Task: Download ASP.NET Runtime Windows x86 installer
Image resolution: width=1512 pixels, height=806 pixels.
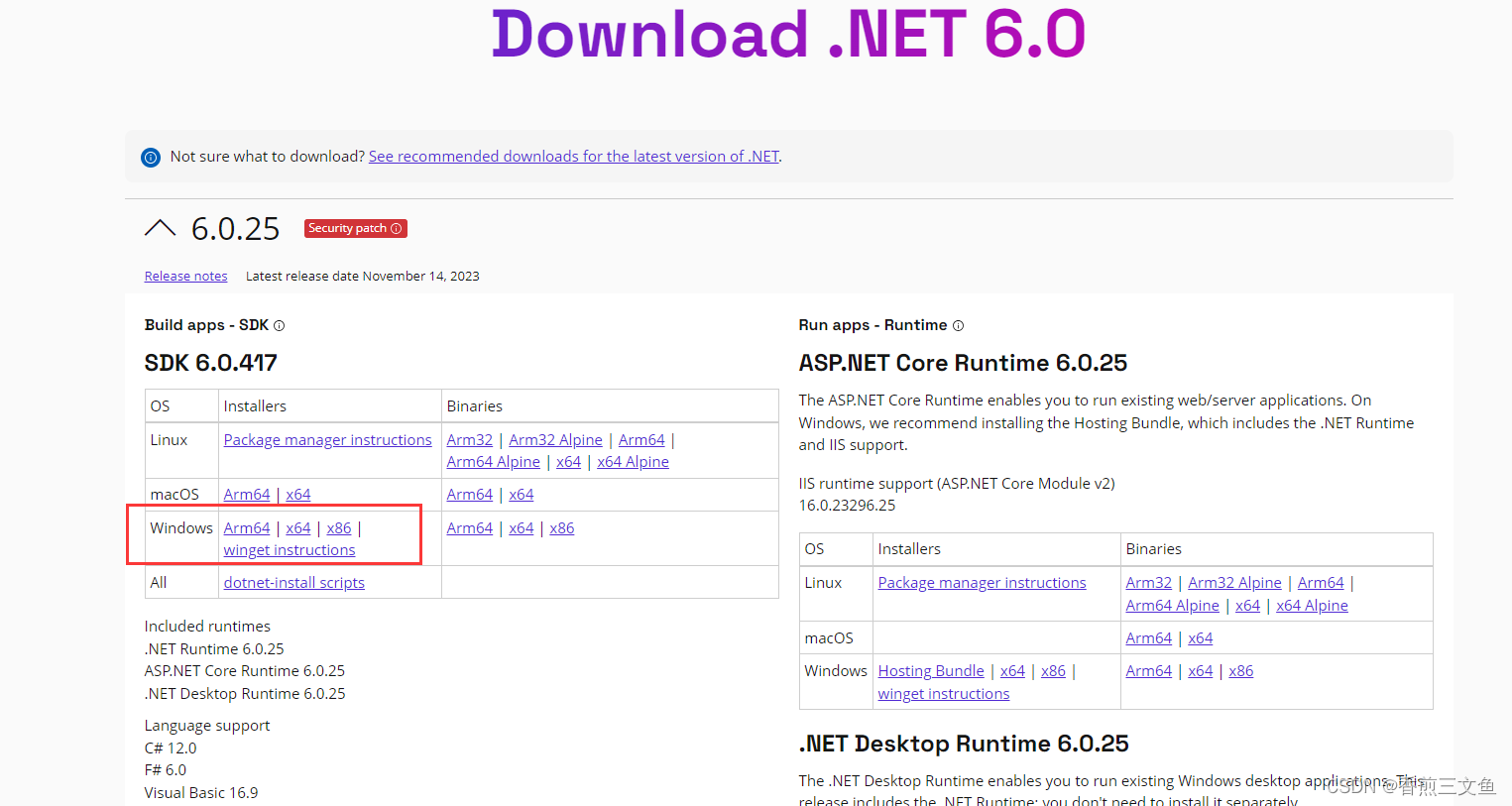Action: coord(1053,671)
